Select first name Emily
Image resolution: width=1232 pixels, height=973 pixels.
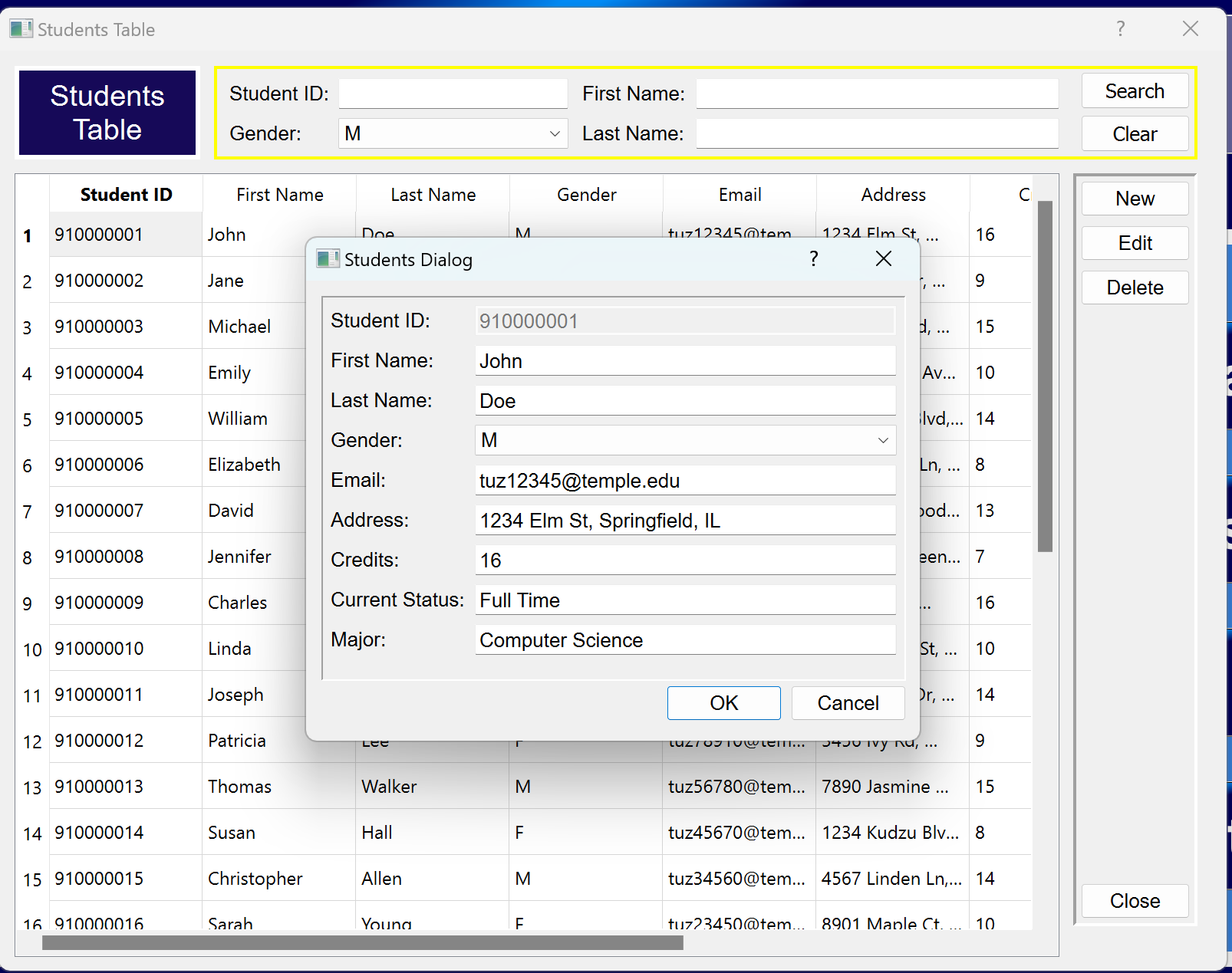point(254,373)
